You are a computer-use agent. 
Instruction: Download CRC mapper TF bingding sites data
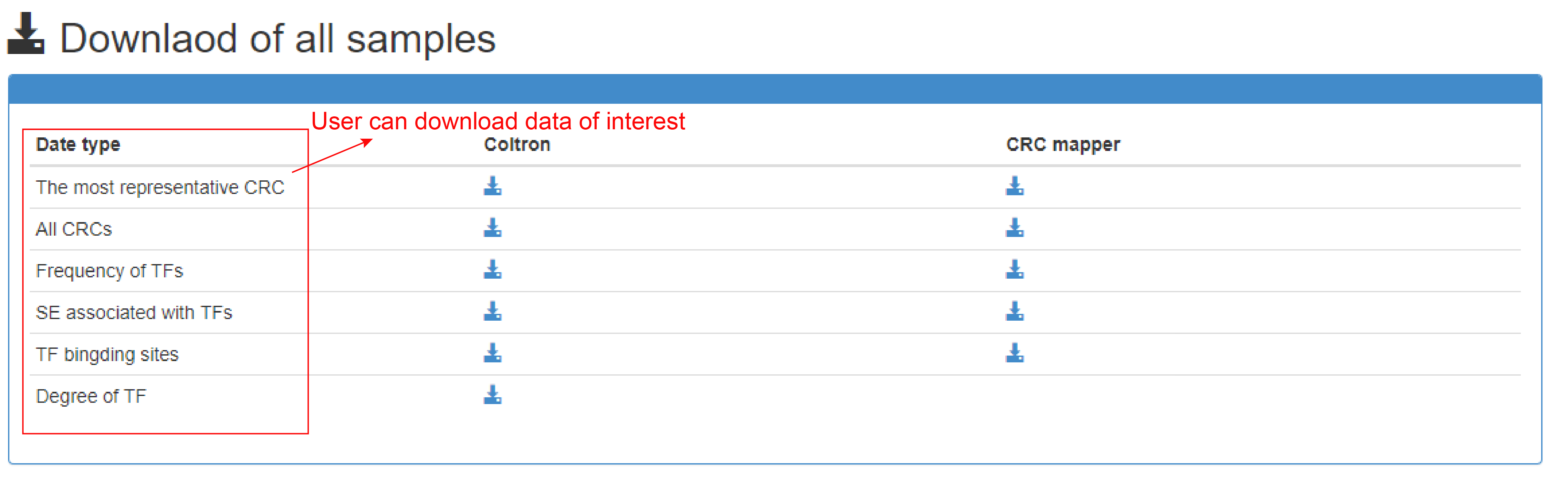(1015, 353)
